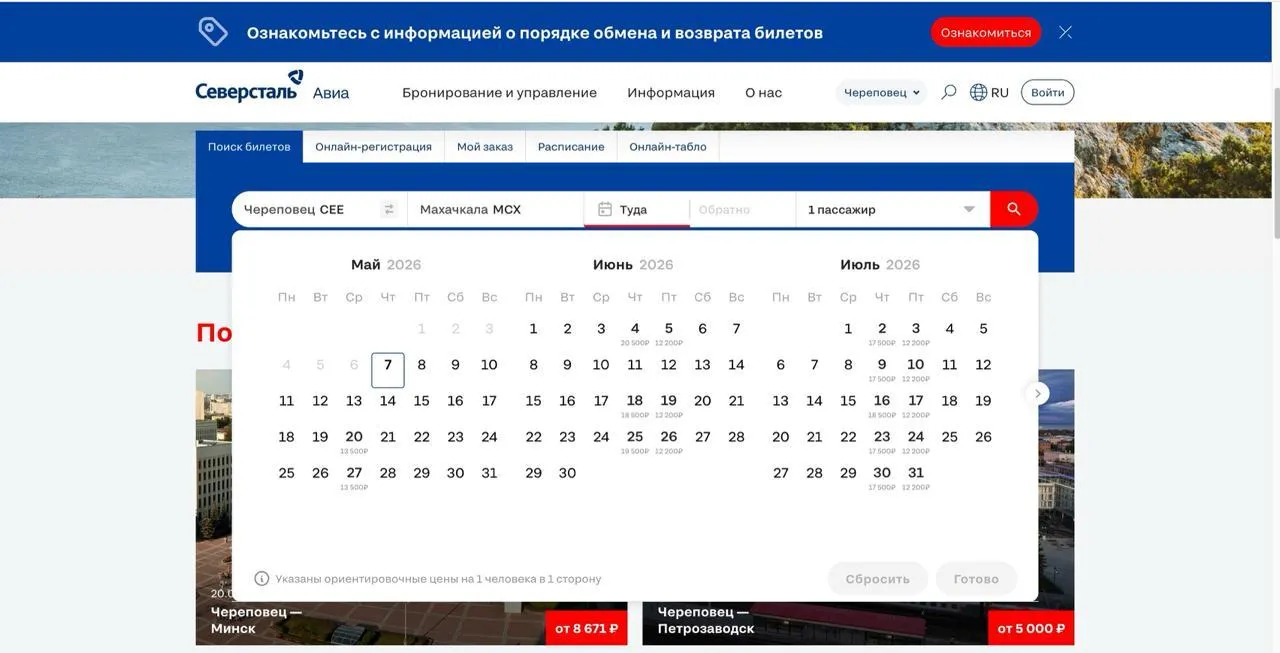The height and width of the screenshot is (653, 1280).
Task: Select July 17 in the calendar
Action: click(916, 405)
